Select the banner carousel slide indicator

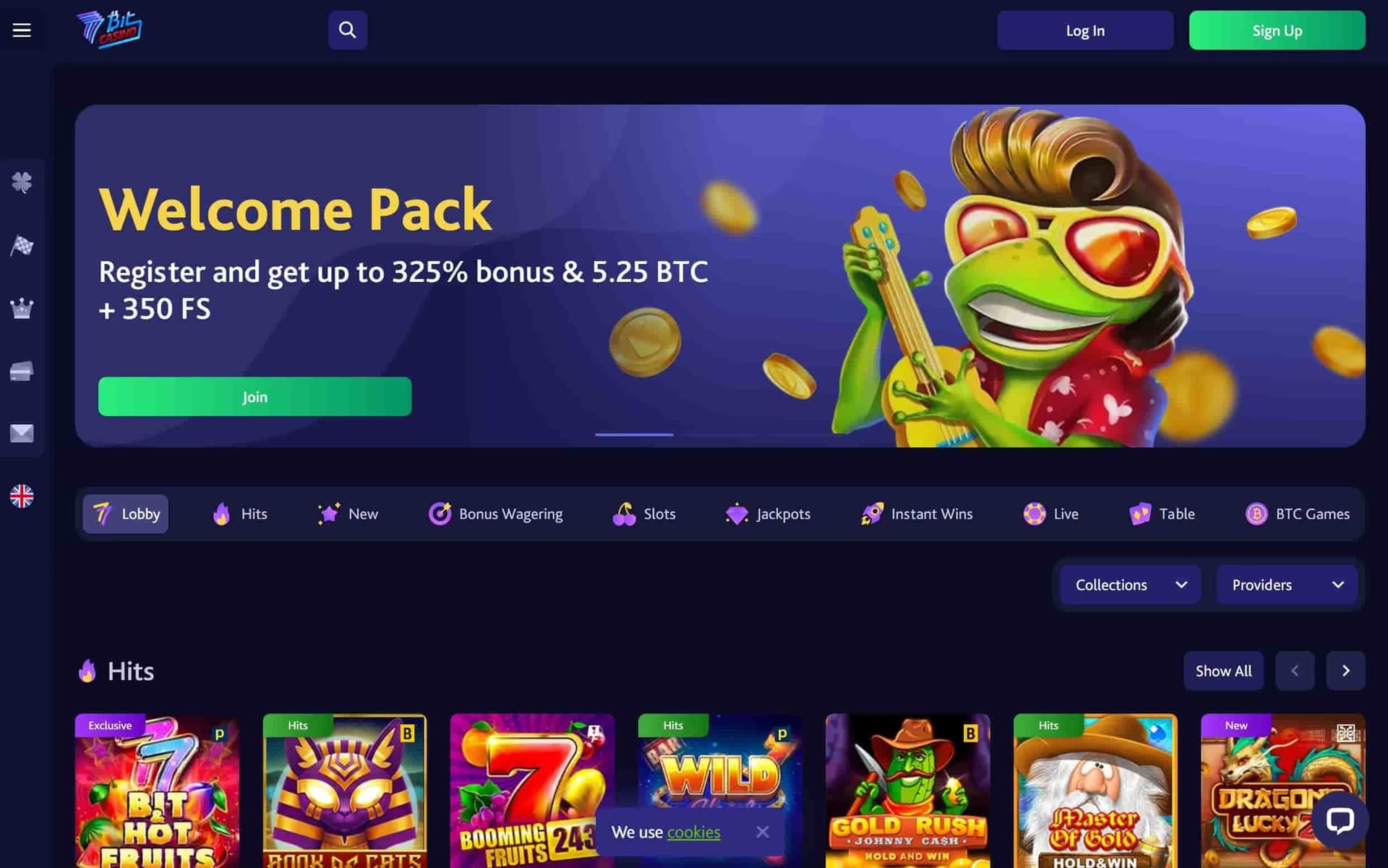(x=634, y=434)
